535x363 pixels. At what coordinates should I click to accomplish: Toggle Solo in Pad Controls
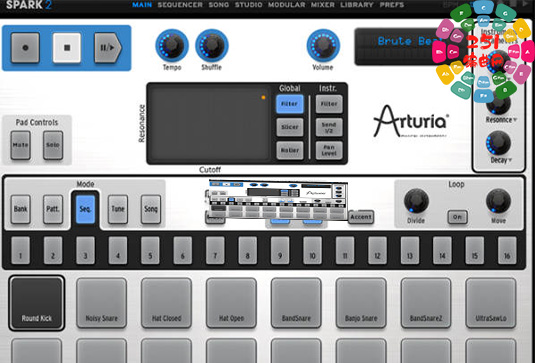(53, 145)
